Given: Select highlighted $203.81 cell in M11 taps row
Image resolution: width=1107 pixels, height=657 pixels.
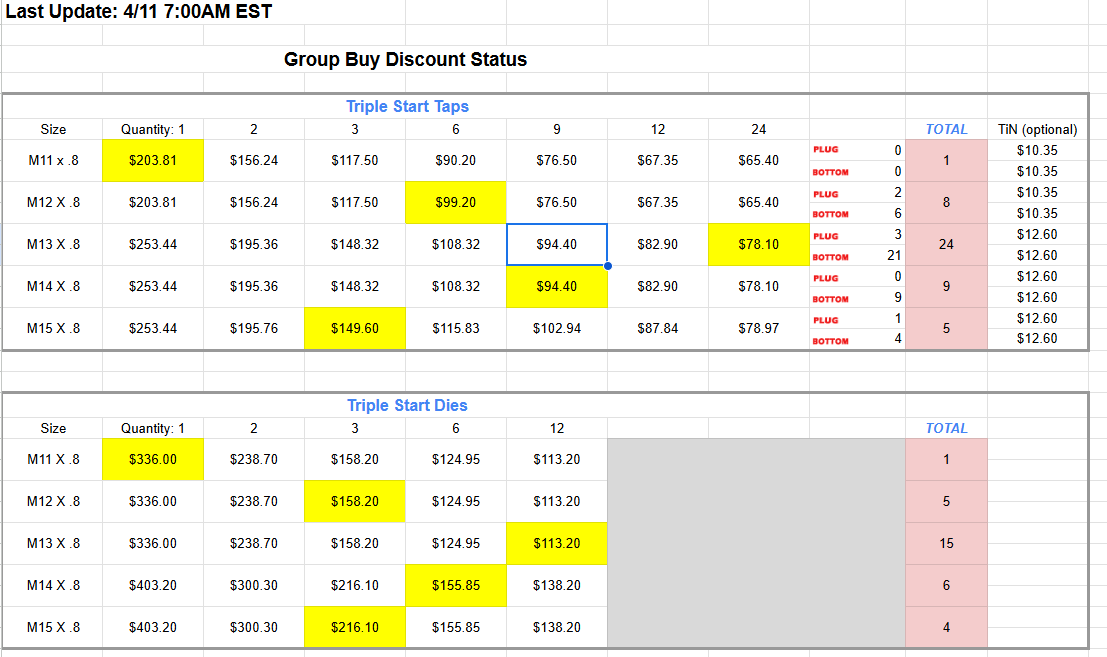Looking at the screenshot, I should tap(153, 160).
